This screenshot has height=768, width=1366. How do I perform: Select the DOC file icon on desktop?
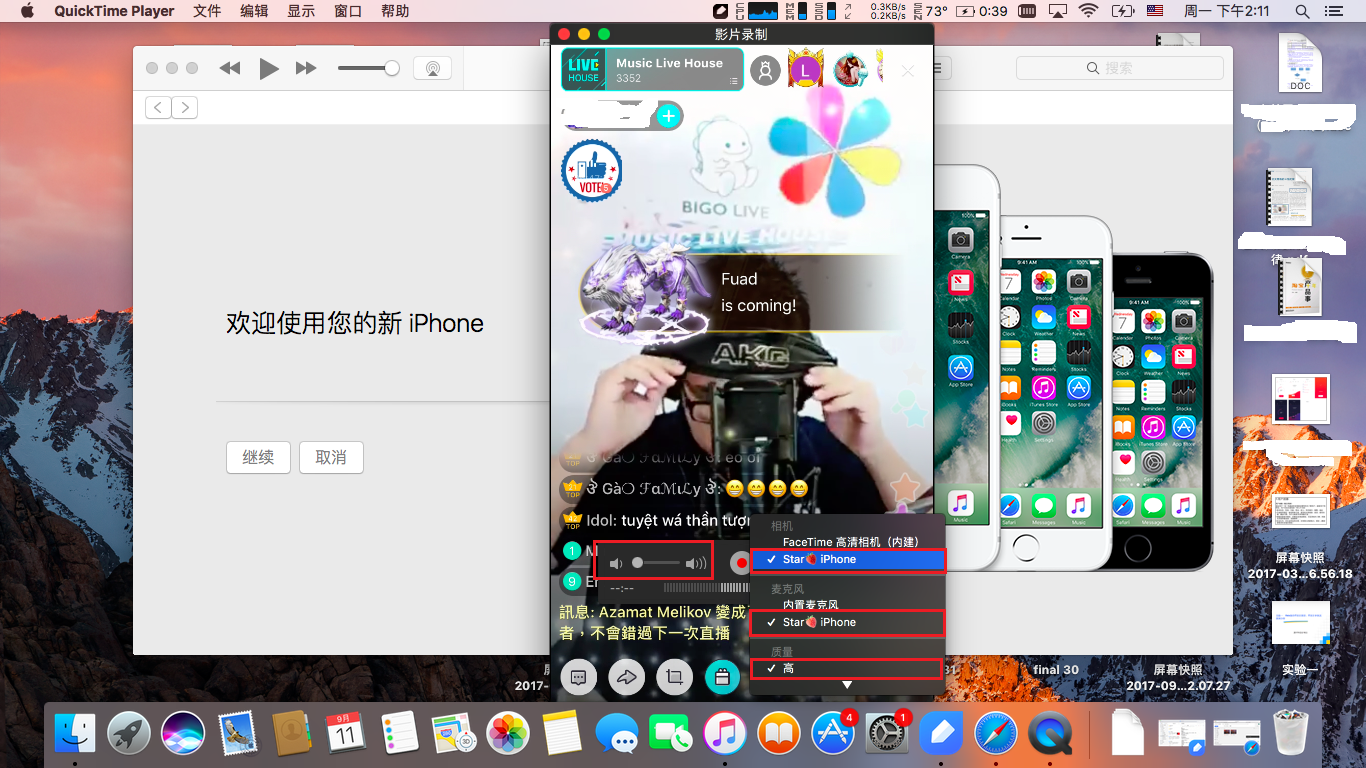pos(1300,62)
